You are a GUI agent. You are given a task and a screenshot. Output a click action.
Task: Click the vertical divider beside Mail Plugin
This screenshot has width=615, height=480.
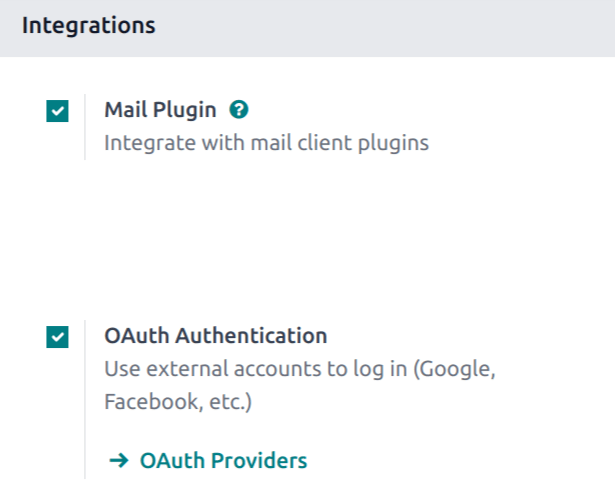85,127
